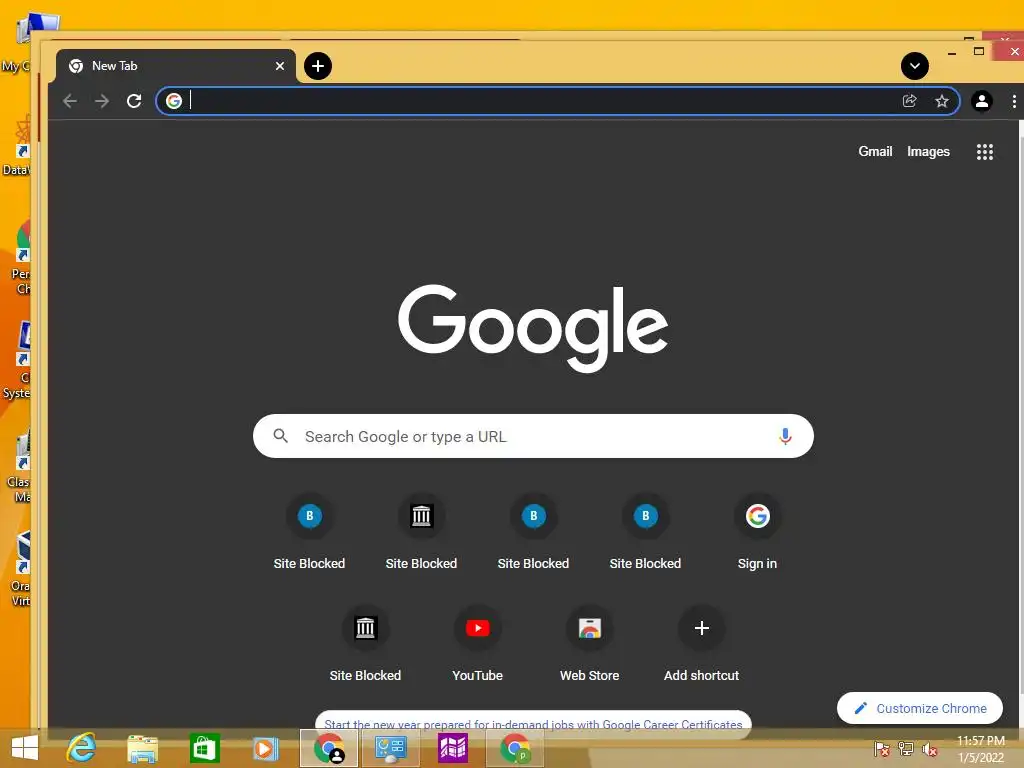1024x768 pixels.
Task: Expand the tab search dropdown arrow
Action: [915, 66]
